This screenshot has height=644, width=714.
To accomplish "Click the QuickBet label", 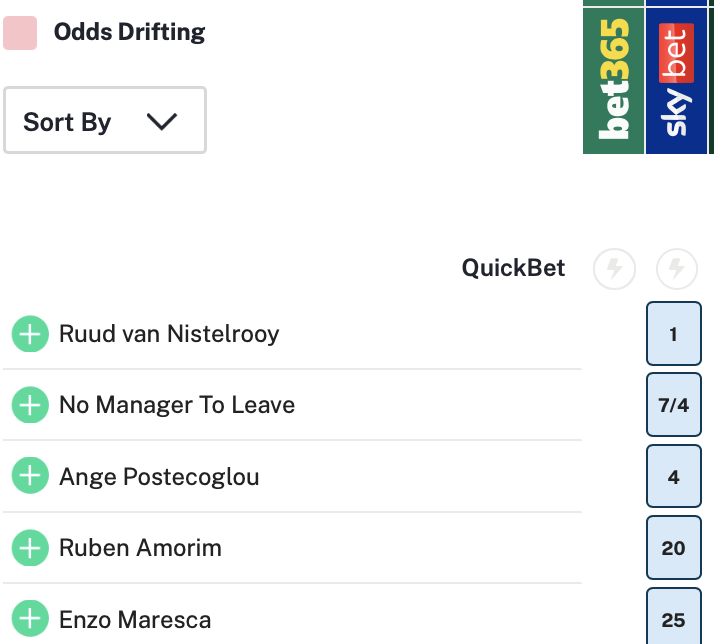I will point(513,268).
